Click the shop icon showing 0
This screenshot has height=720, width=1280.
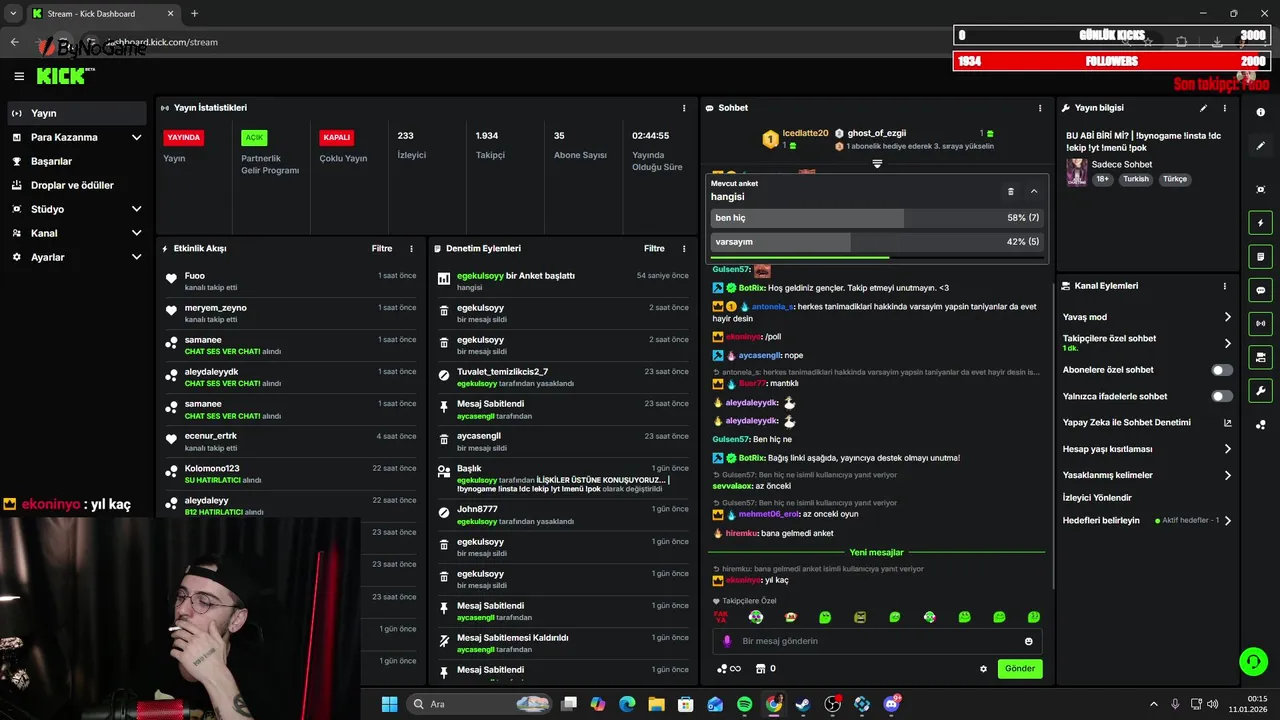[765, 669]
